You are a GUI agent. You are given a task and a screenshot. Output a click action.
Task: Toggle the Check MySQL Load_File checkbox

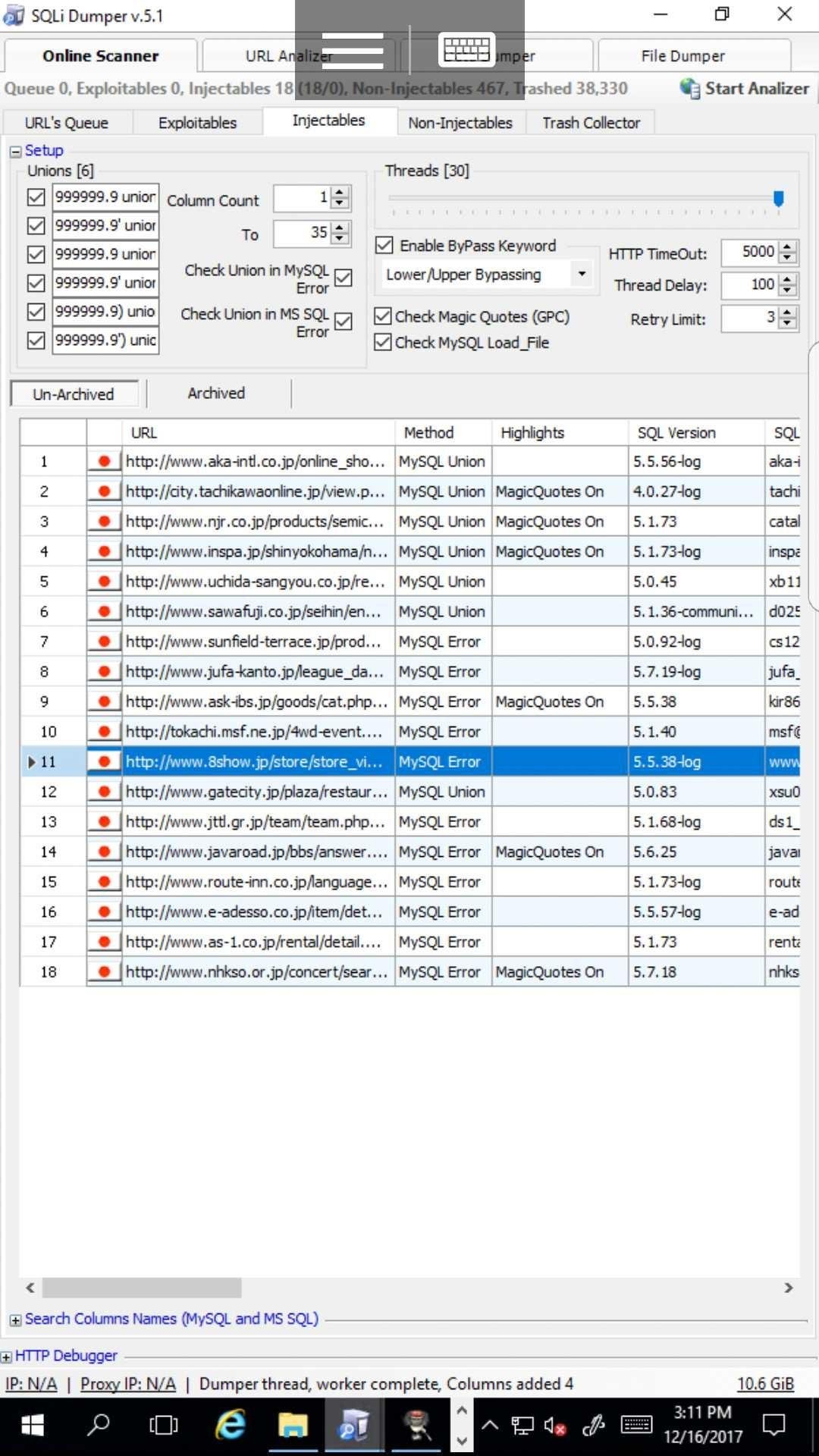[383, 342]
